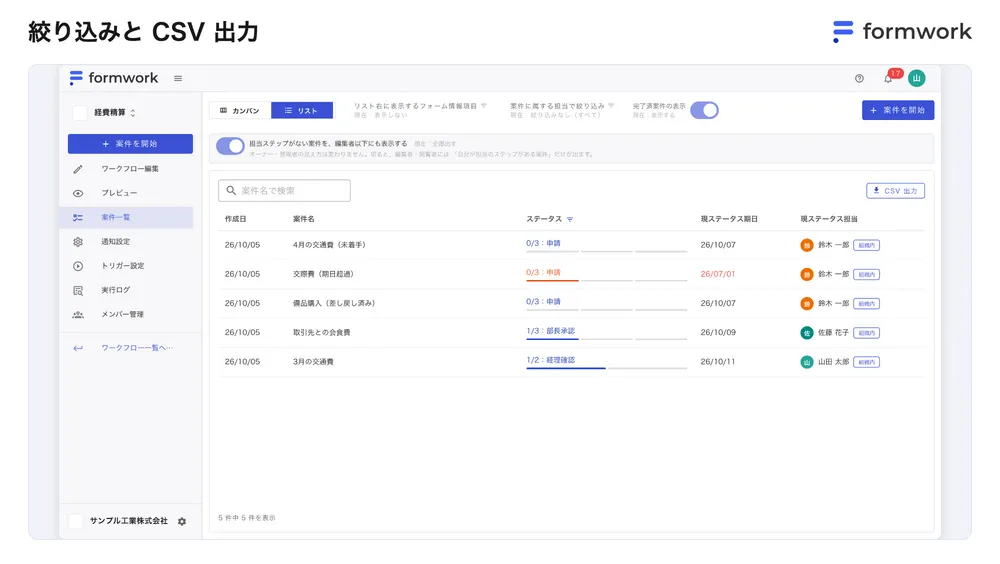1000x564 pixels.
Task: Click the checkbox beside 経費精算
Action: 80,113
